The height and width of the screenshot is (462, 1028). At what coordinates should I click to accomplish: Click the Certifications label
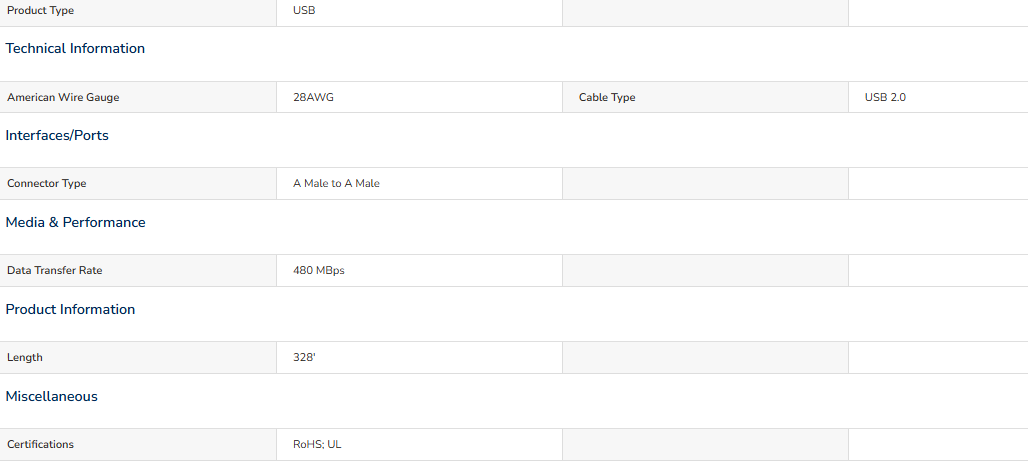(41, 444)
